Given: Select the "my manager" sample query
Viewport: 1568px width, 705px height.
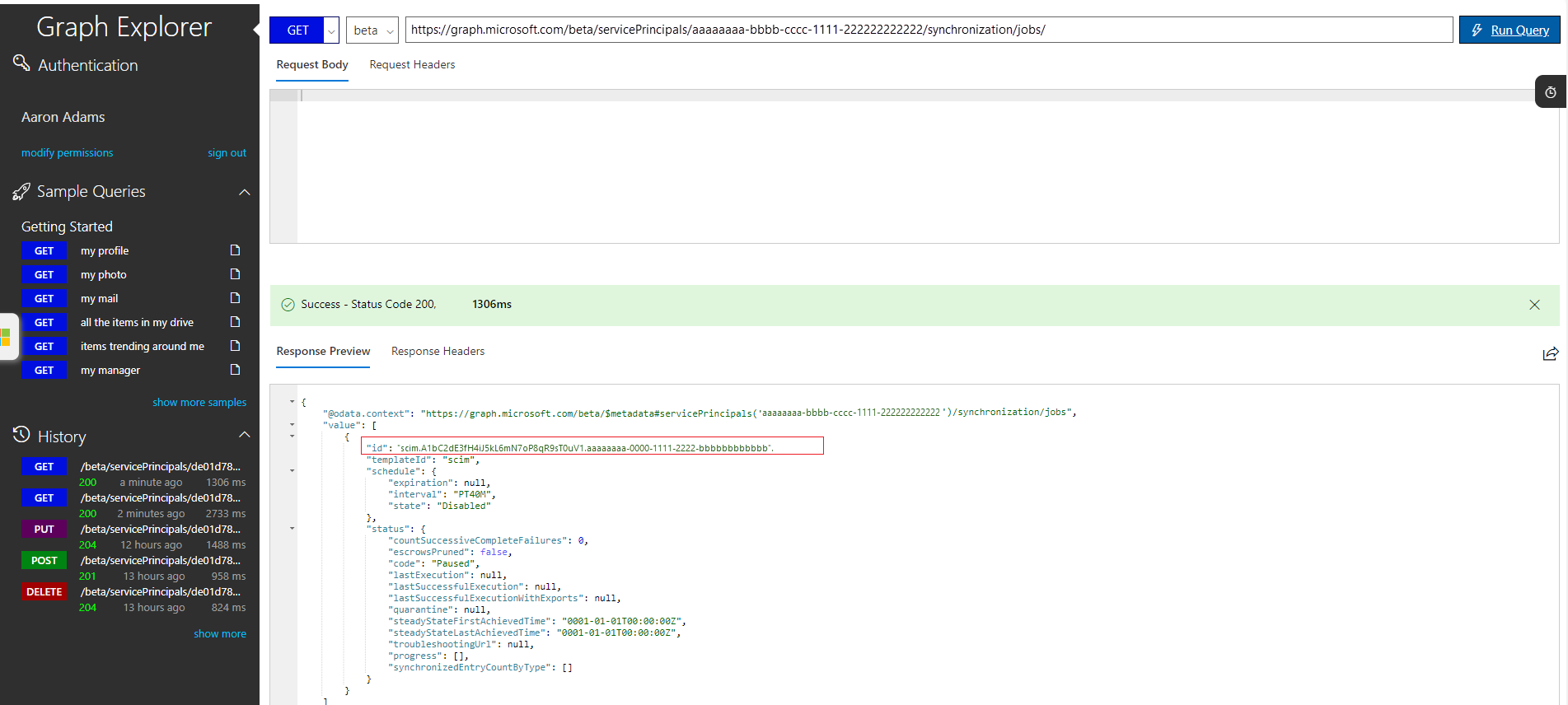Looking at the screenshot, I should coord(110,371).
